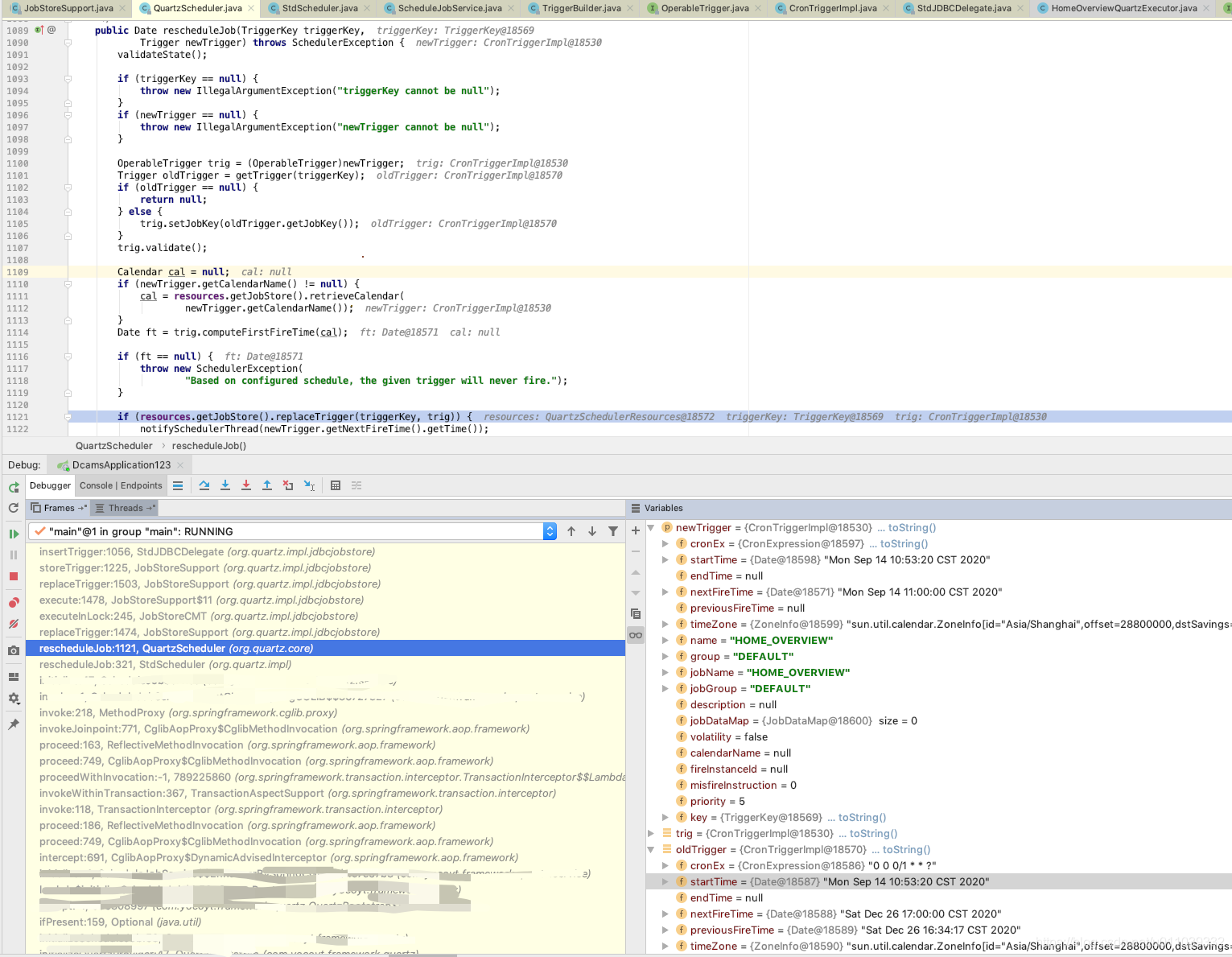Switch to Console | Endpoints tab

point(121,485)
